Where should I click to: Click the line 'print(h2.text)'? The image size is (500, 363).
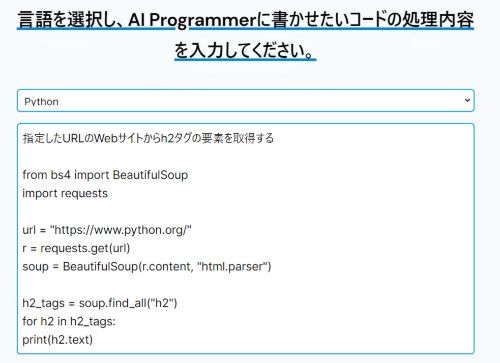(x=57, y=340)
